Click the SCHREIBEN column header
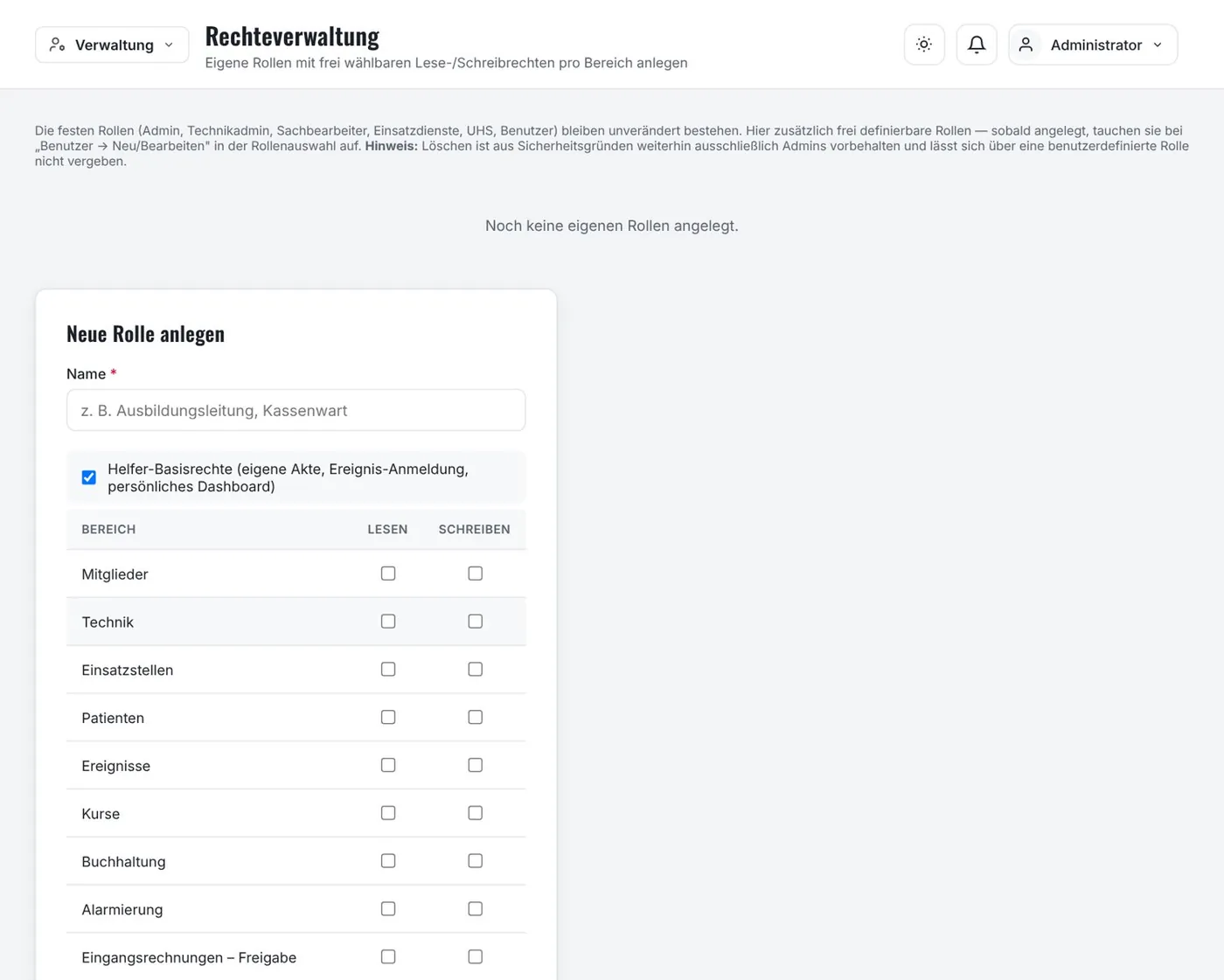Screen dimensions: 1224x980 coord(475,530)
